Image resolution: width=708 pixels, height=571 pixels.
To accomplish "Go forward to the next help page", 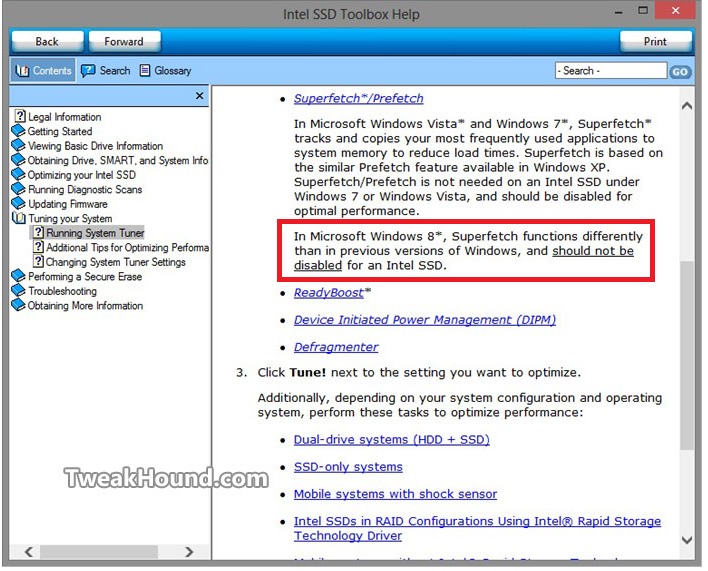I will pyautogui.click(x=124, y=42).
